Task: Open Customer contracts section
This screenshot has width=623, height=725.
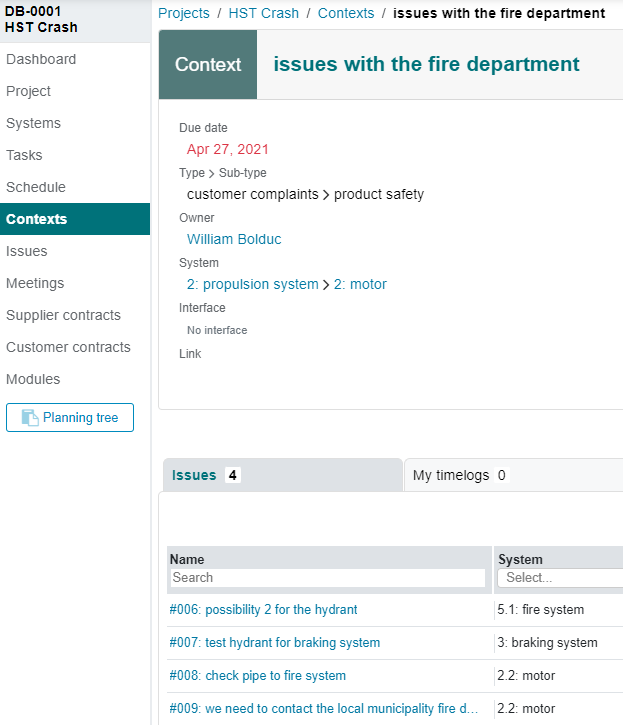Action: [68, 347]
